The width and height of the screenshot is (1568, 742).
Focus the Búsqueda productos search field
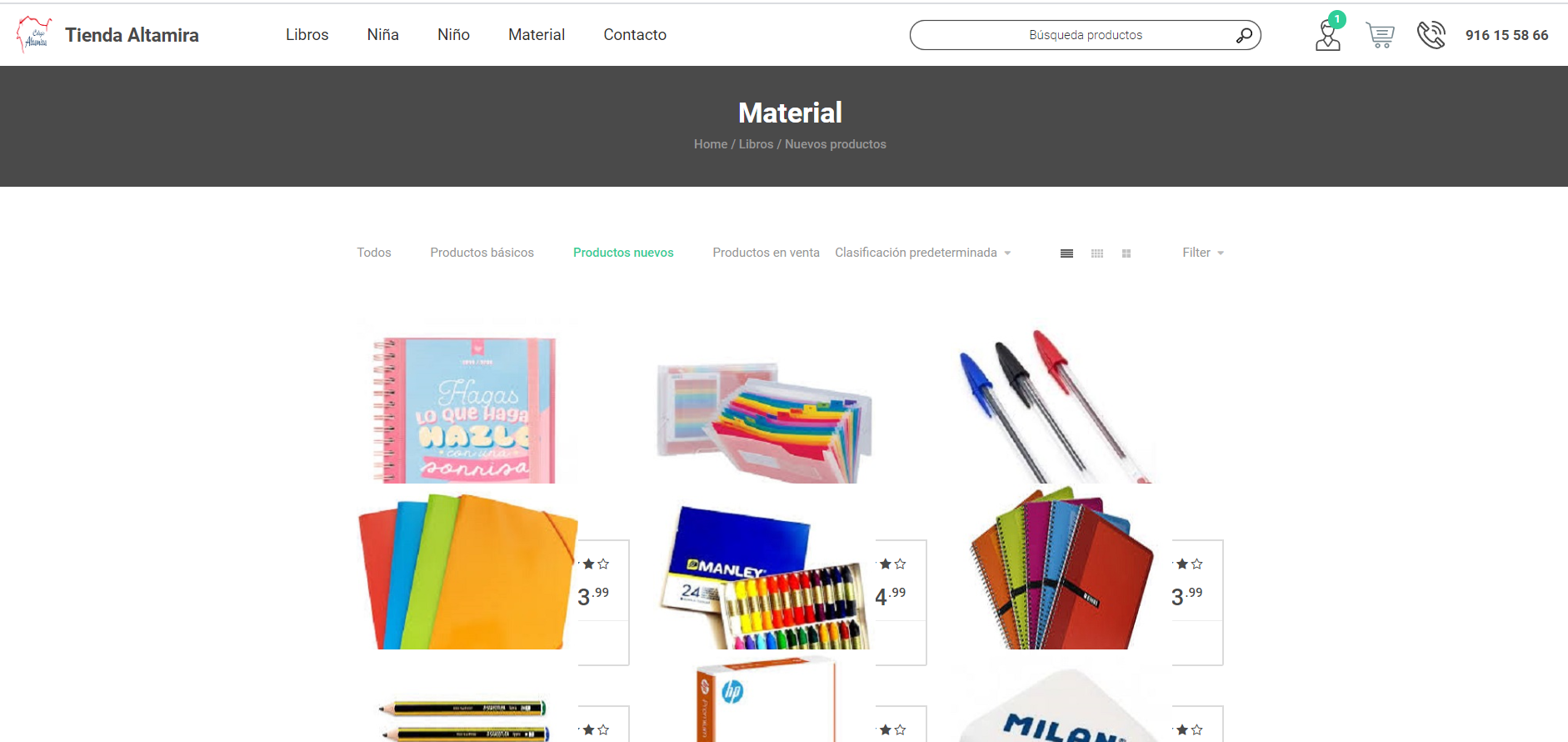(1085, 35)
